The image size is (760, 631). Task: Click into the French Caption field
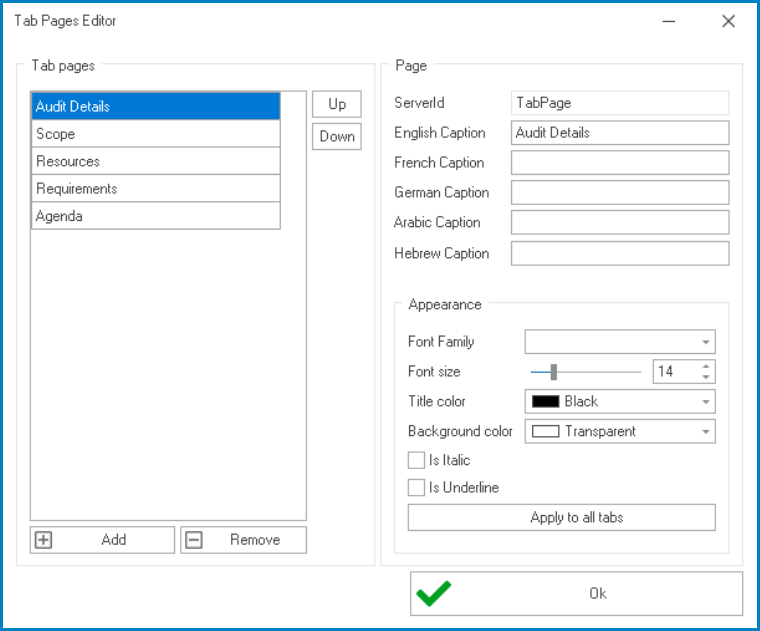(620, 162)
